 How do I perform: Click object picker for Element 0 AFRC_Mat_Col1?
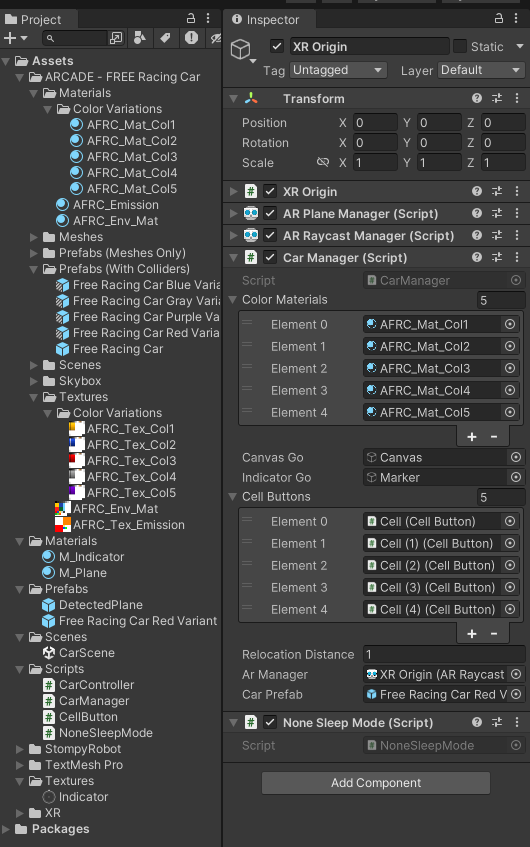pyautogui.click(x=509, y=324)
